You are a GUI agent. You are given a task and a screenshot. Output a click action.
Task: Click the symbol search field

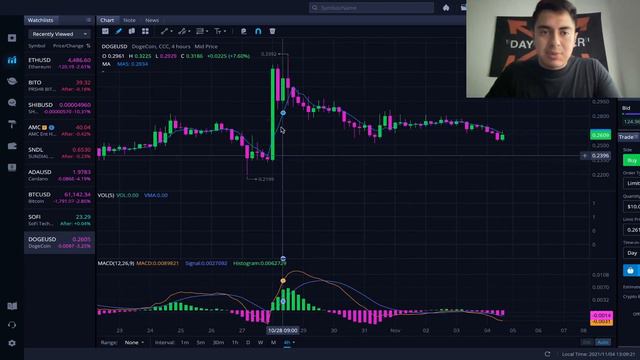point(371,8)
